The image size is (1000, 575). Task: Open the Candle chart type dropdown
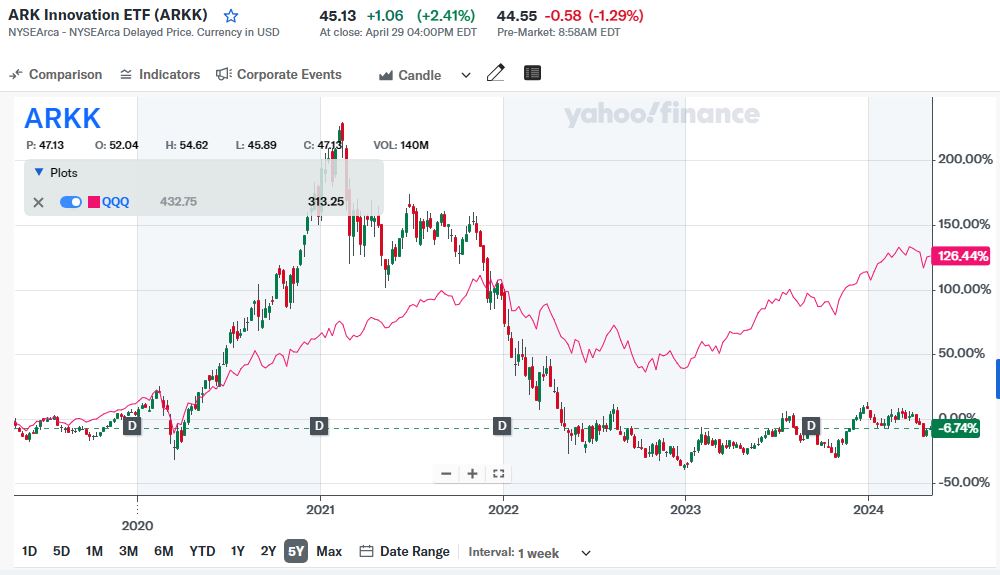tap(425, 75)
